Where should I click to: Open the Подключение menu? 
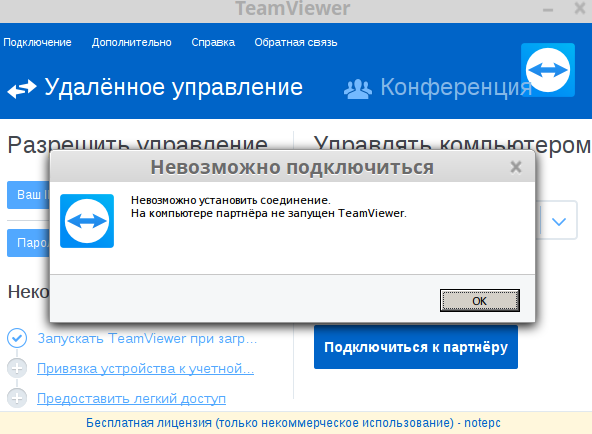37,42
